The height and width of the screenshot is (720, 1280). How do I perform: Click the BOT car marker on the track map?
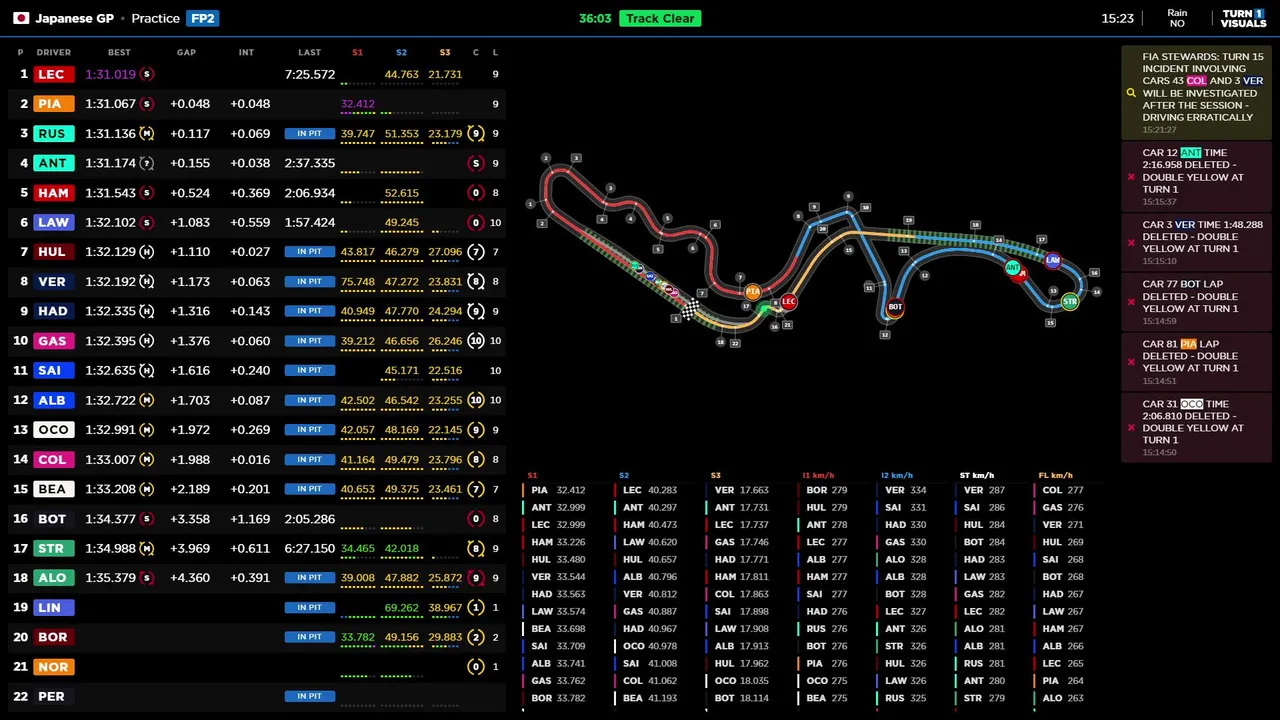click(895, 308)
